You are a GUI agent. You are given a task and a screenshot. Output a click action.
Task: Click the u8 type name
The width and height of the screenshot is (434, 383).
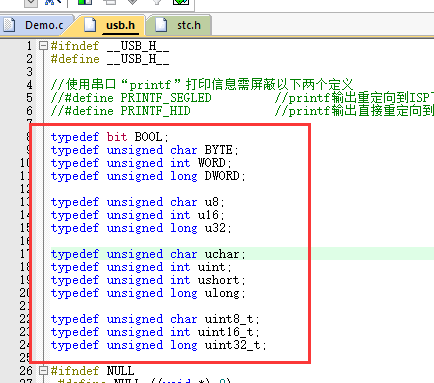(x=212, y=202)
